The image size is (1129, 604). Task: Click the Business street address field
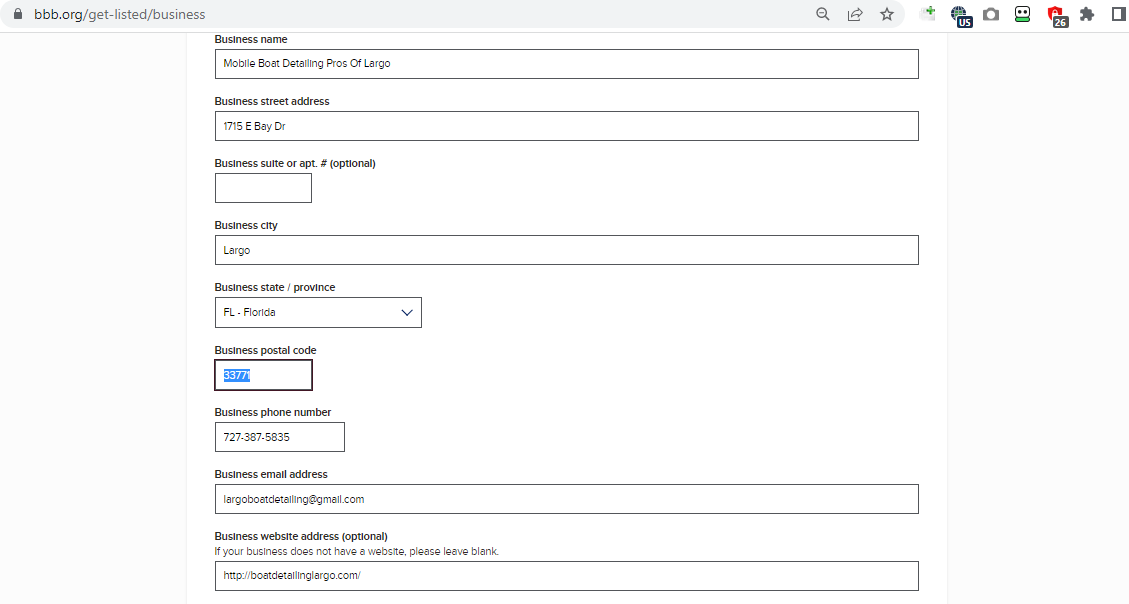tap(567, 126)
